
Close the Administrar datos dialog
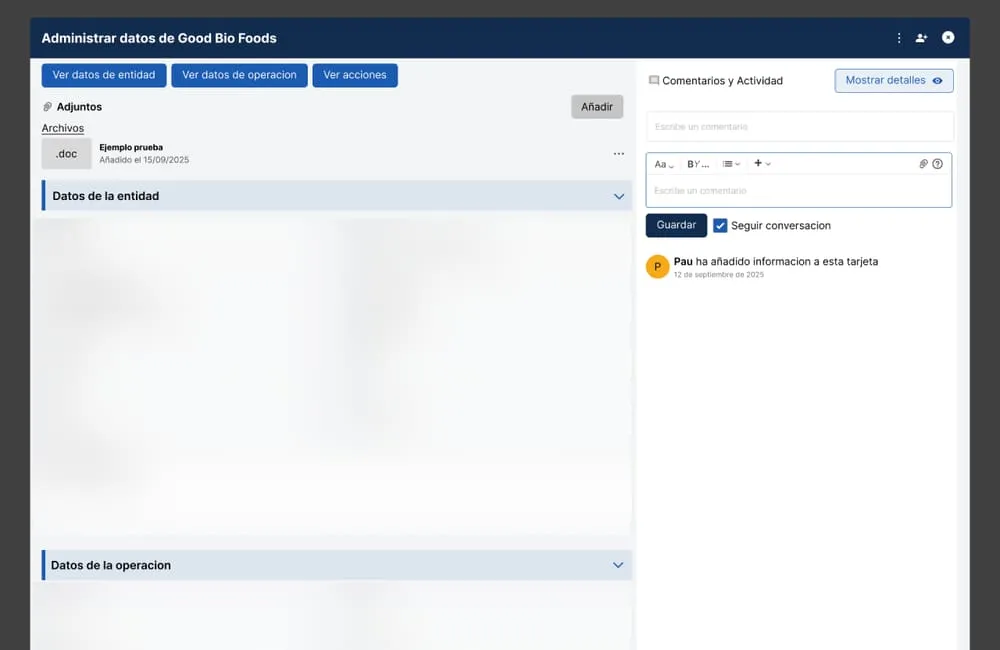point(948,38)
